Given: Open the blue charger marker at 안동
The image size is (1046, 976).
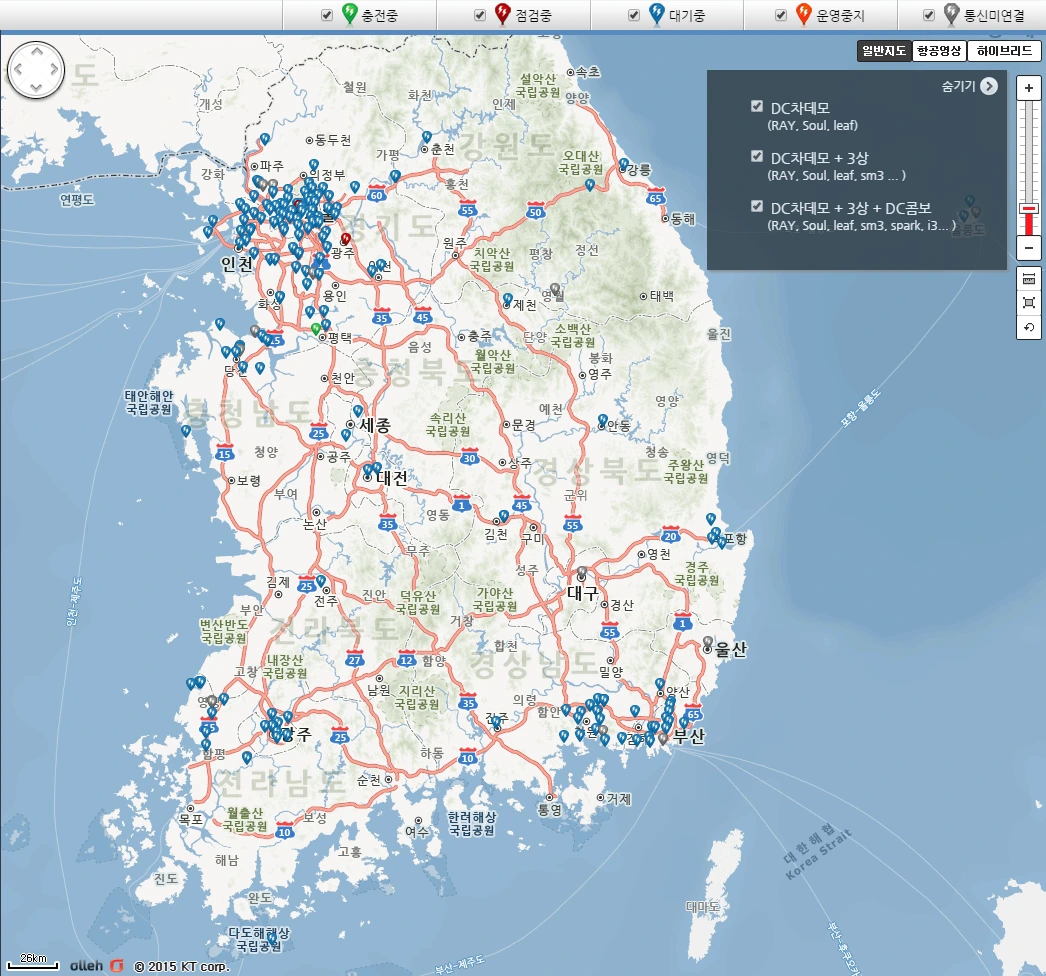Looking at the screenshot, I should coord(603,420).
